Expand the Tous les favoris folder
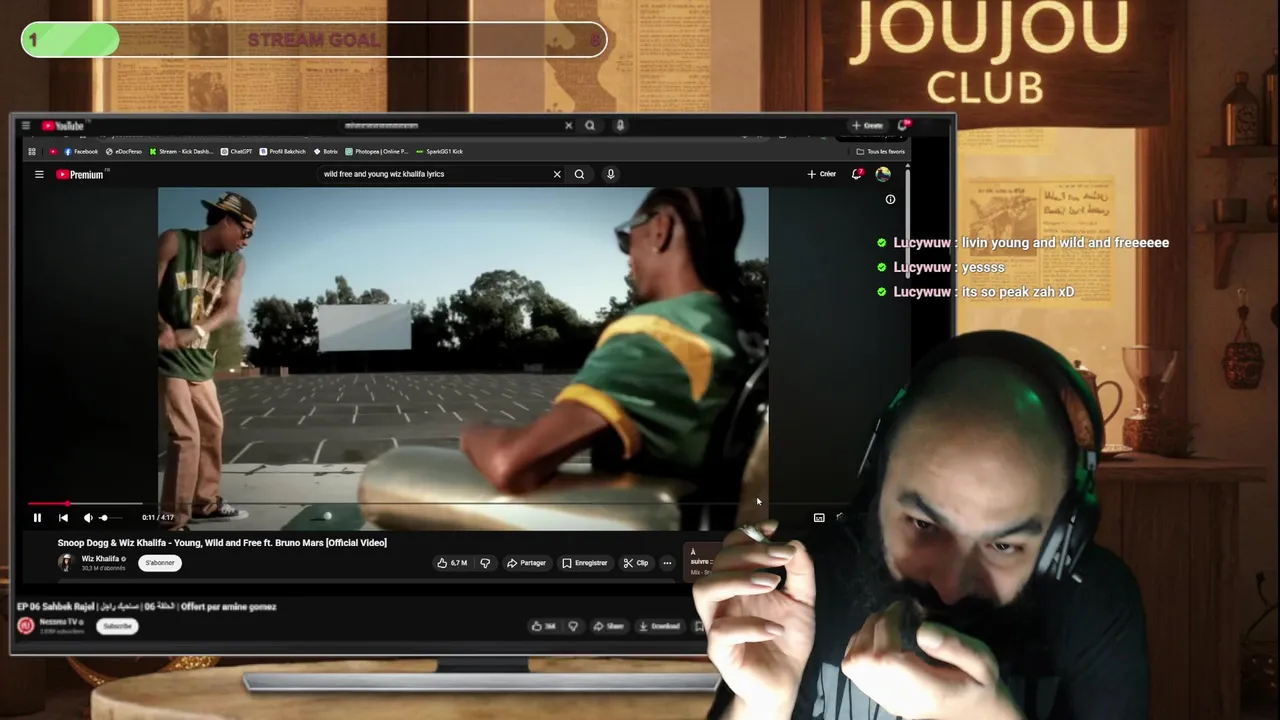This screenshot has height=720, width=1280. pyautogui.click(x=881, y=152)
